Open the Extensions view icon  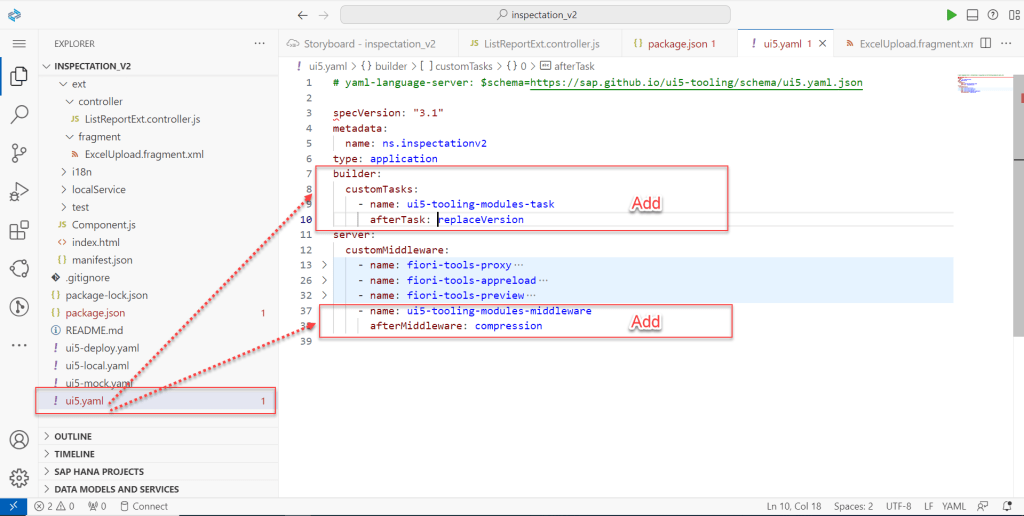pyautogui.click(x=18, y=231)
